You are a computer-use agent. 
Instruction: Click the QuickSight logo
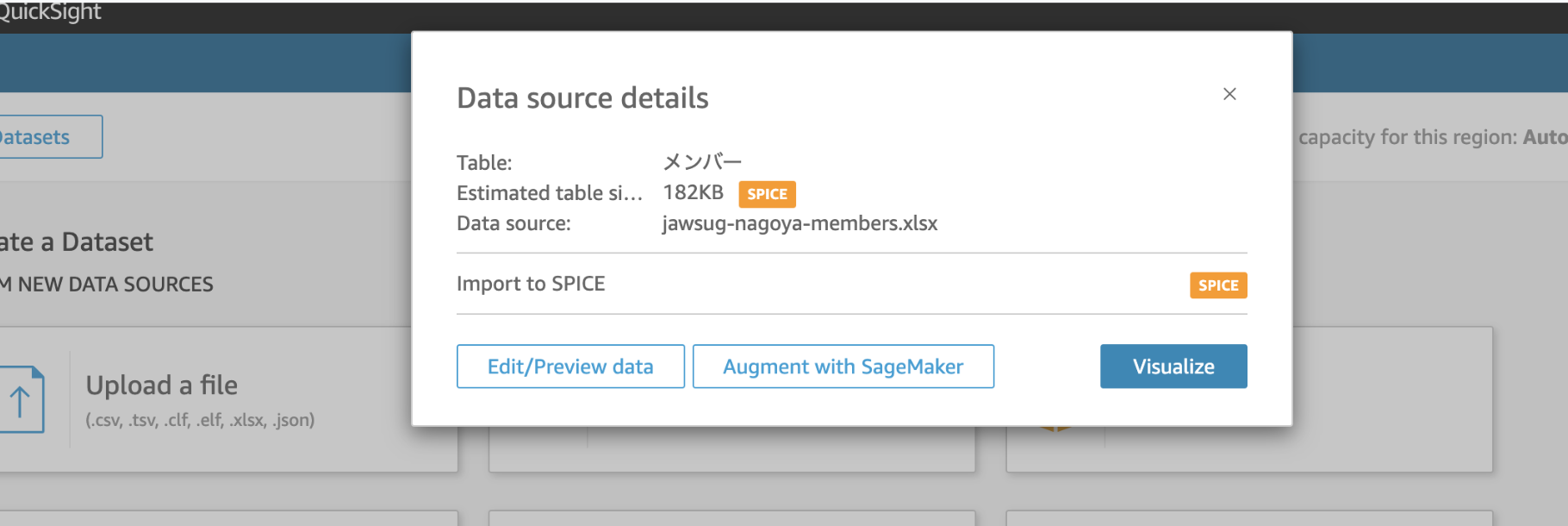[50, 12]
